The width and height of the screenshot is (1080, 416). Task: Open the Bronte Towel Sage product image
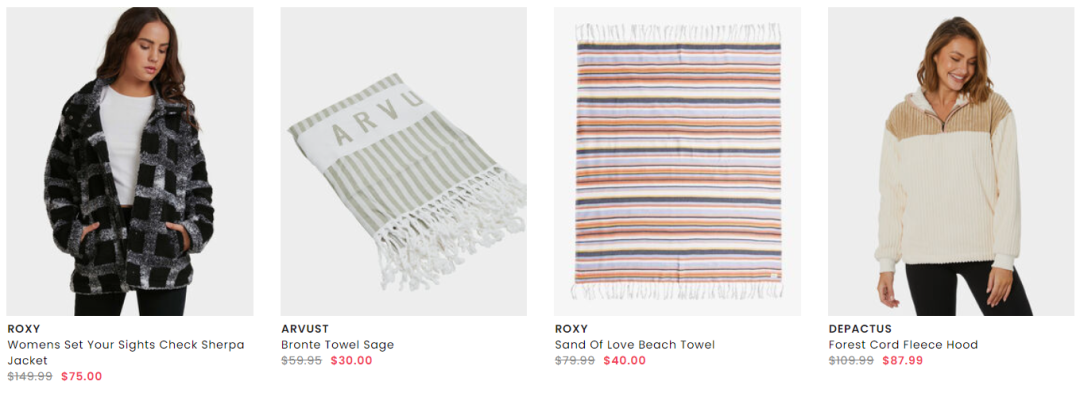[x=404, y=161]
